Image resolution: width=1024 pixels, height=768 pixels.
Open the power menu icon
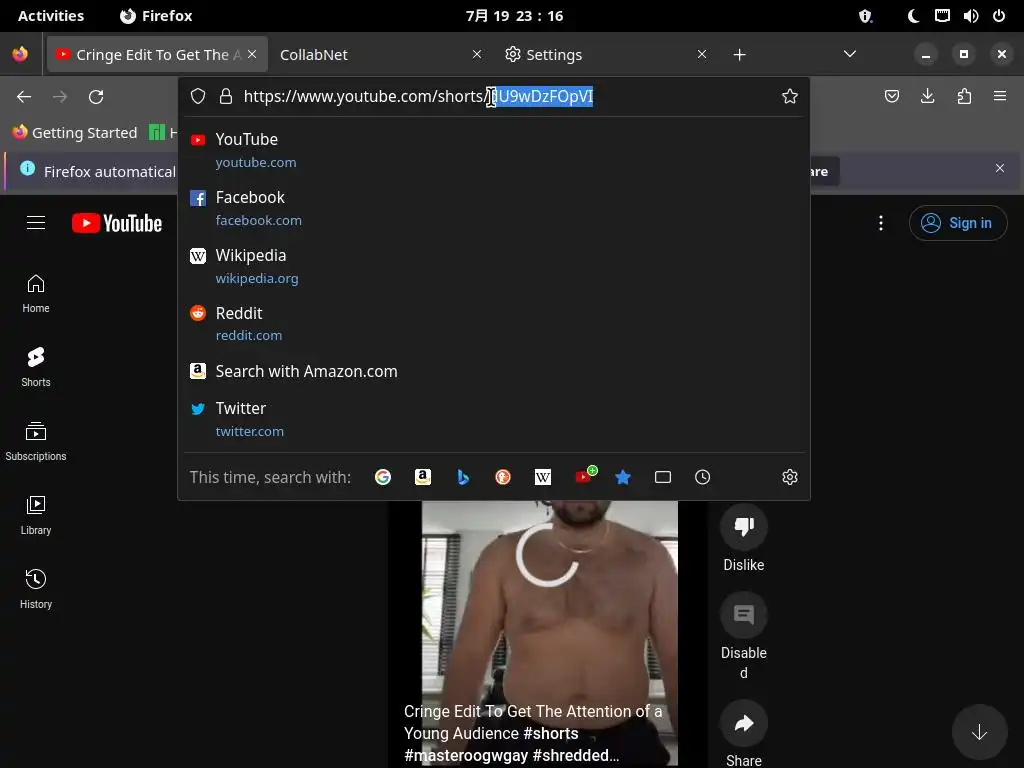click(999, 16)
